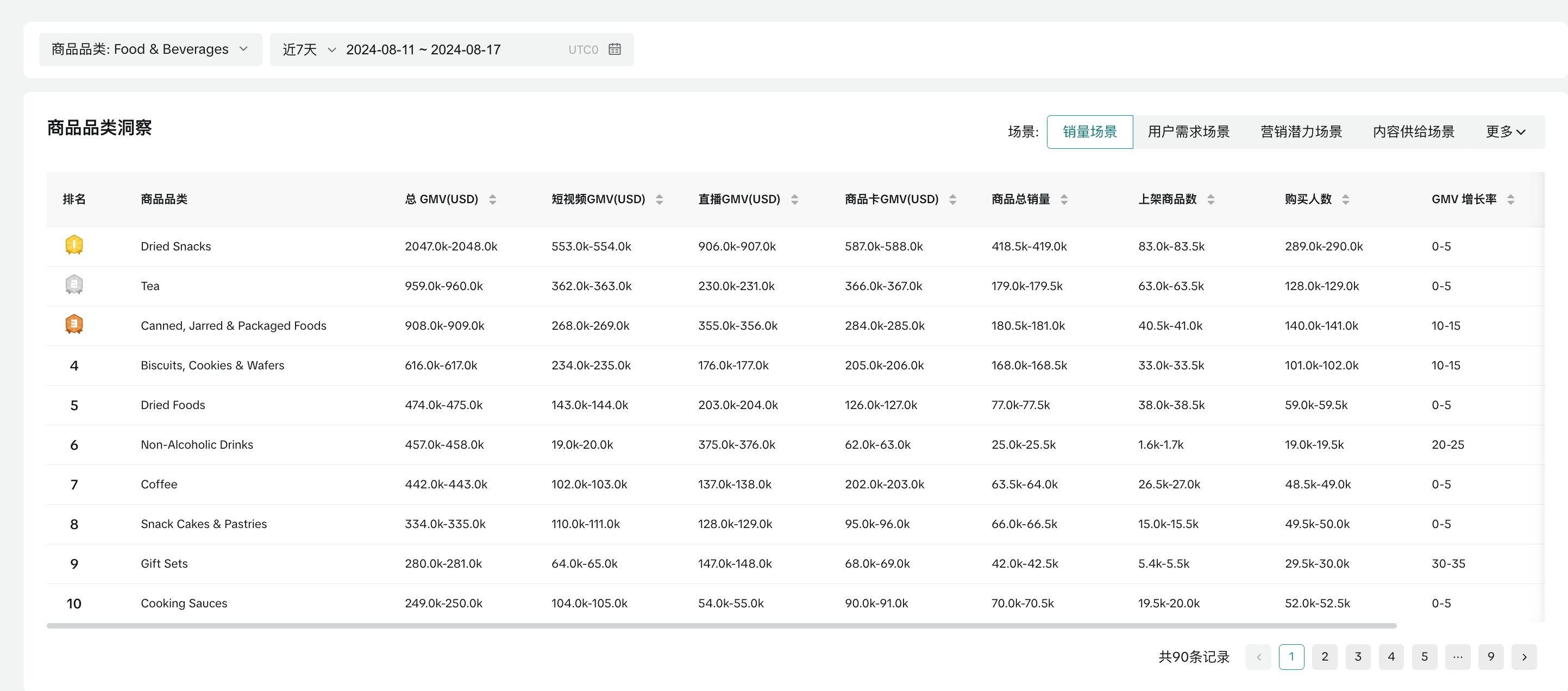The image size is (1568, 691).
Task: Expand the 商品品类 Food & Beverages dropdown
Action: point(150,49)
